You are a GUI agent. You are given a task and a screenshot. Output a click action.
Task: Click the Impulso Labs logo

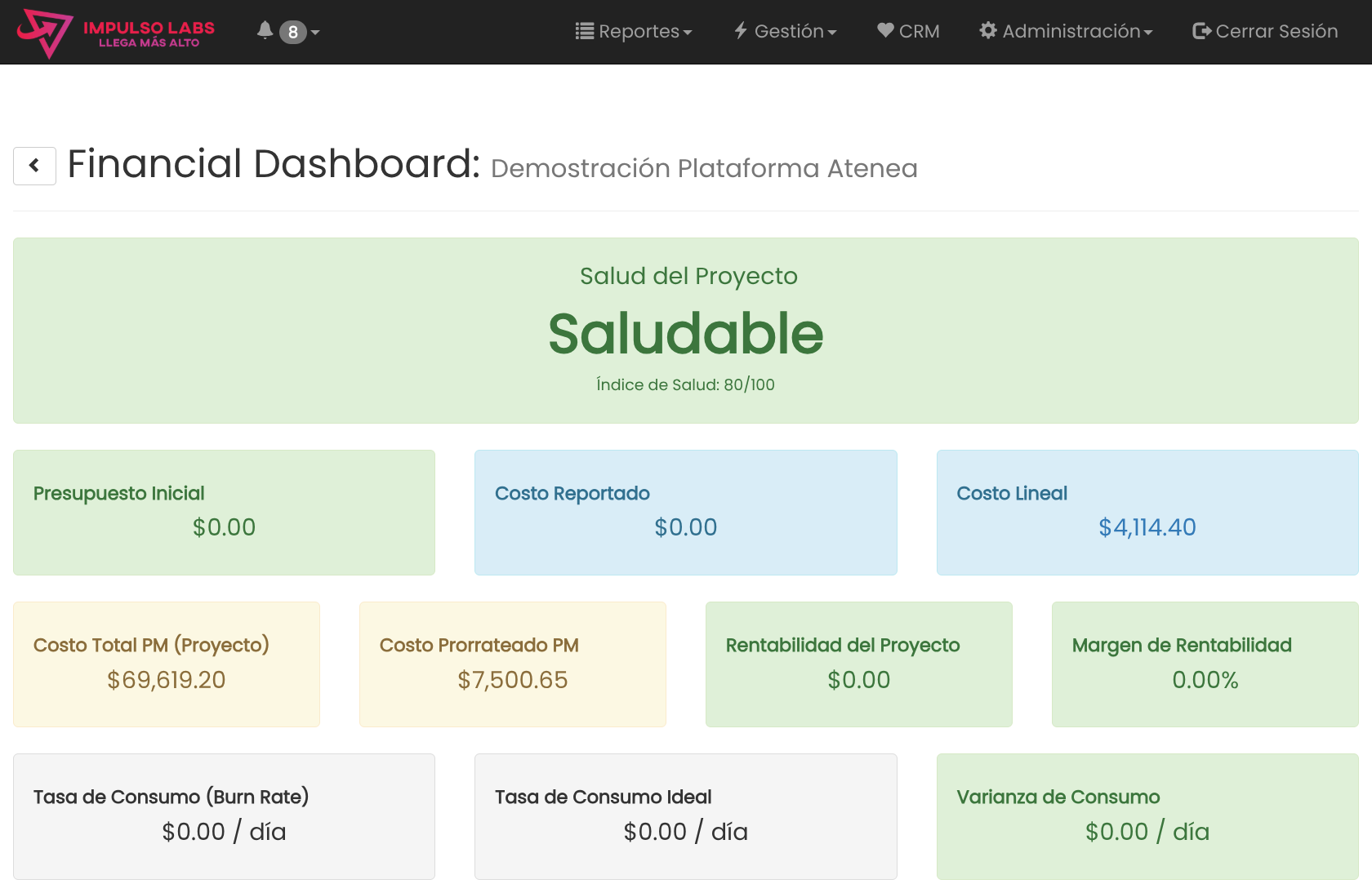pyautogui.click(x=115, y=33)
